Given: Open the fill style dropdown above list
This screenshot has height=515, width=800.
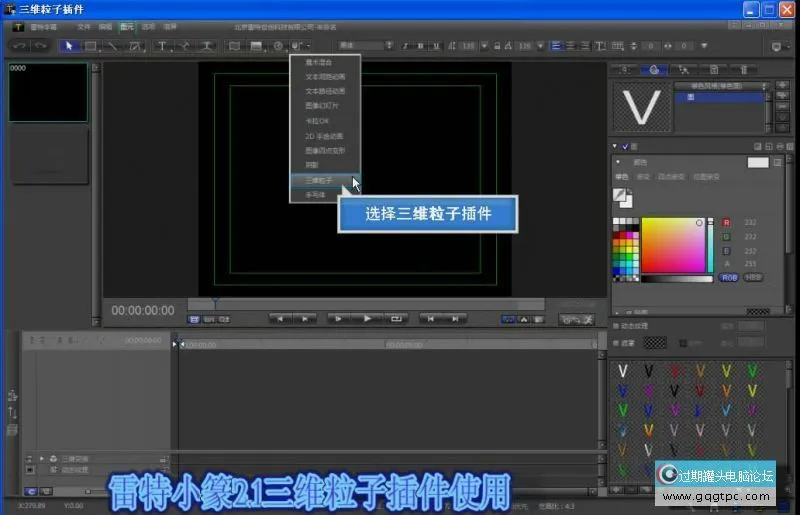Looking at the screenshot, I should [x=721, y=86].
